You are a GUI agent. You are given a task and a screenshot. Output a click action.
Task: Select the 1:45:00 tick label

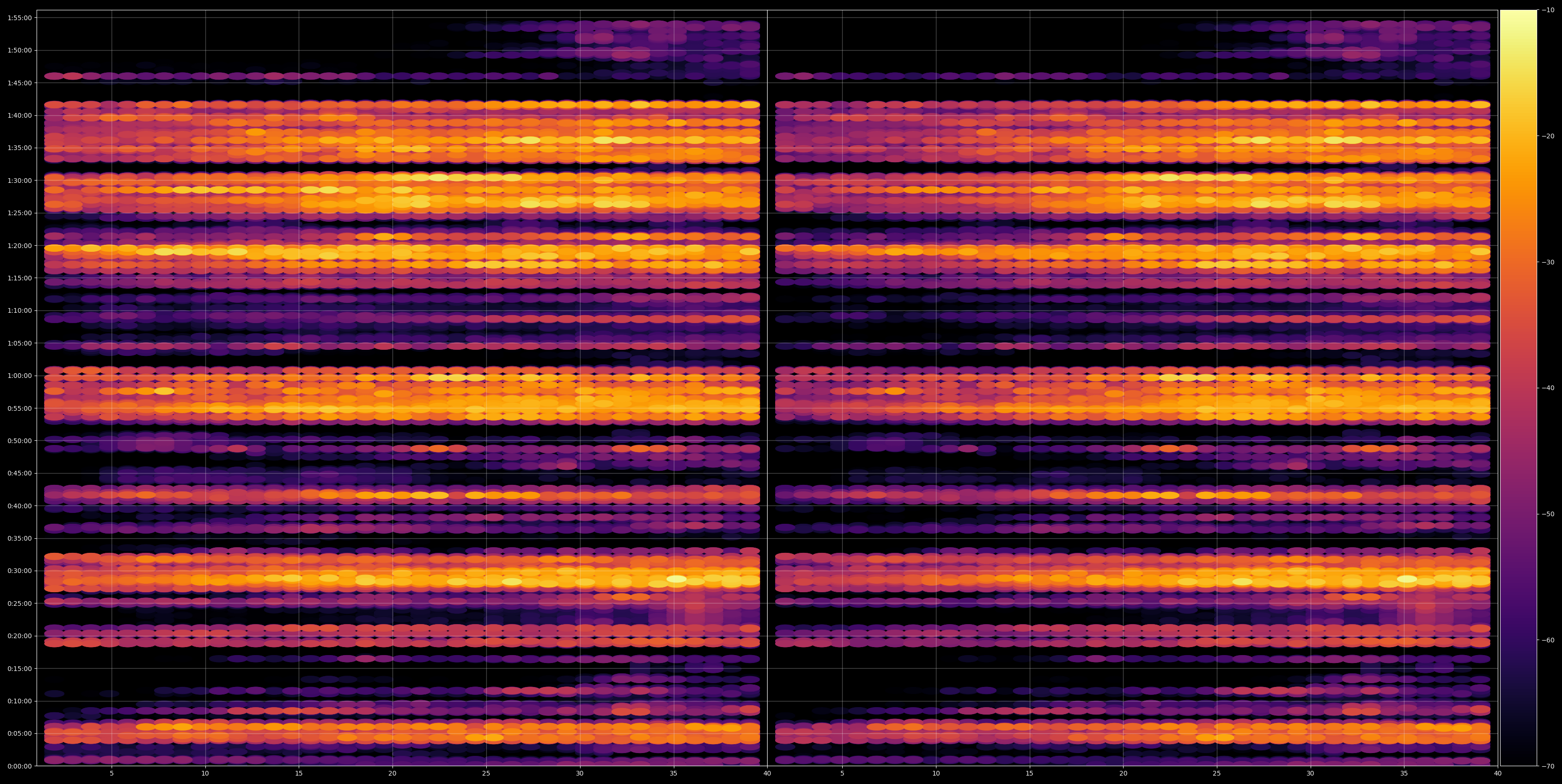(19, 83)
